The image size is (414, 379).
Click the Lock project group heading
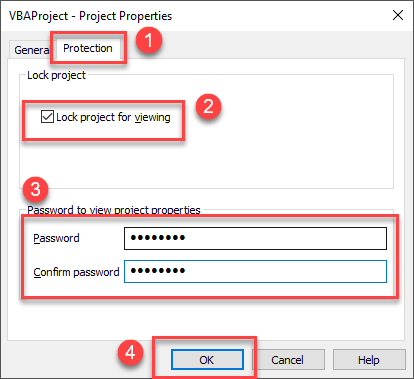click(x=56, y=75)
